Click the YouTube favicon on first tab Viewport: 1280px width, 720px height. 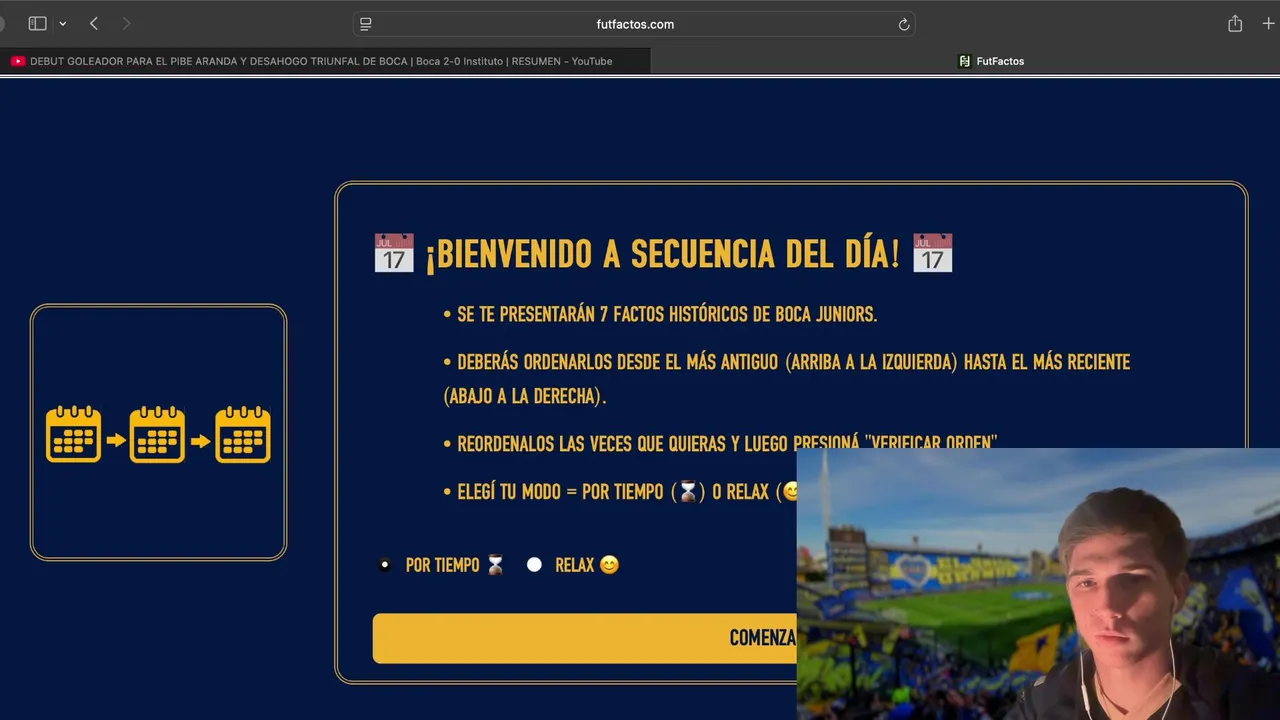tap(18, 61)
